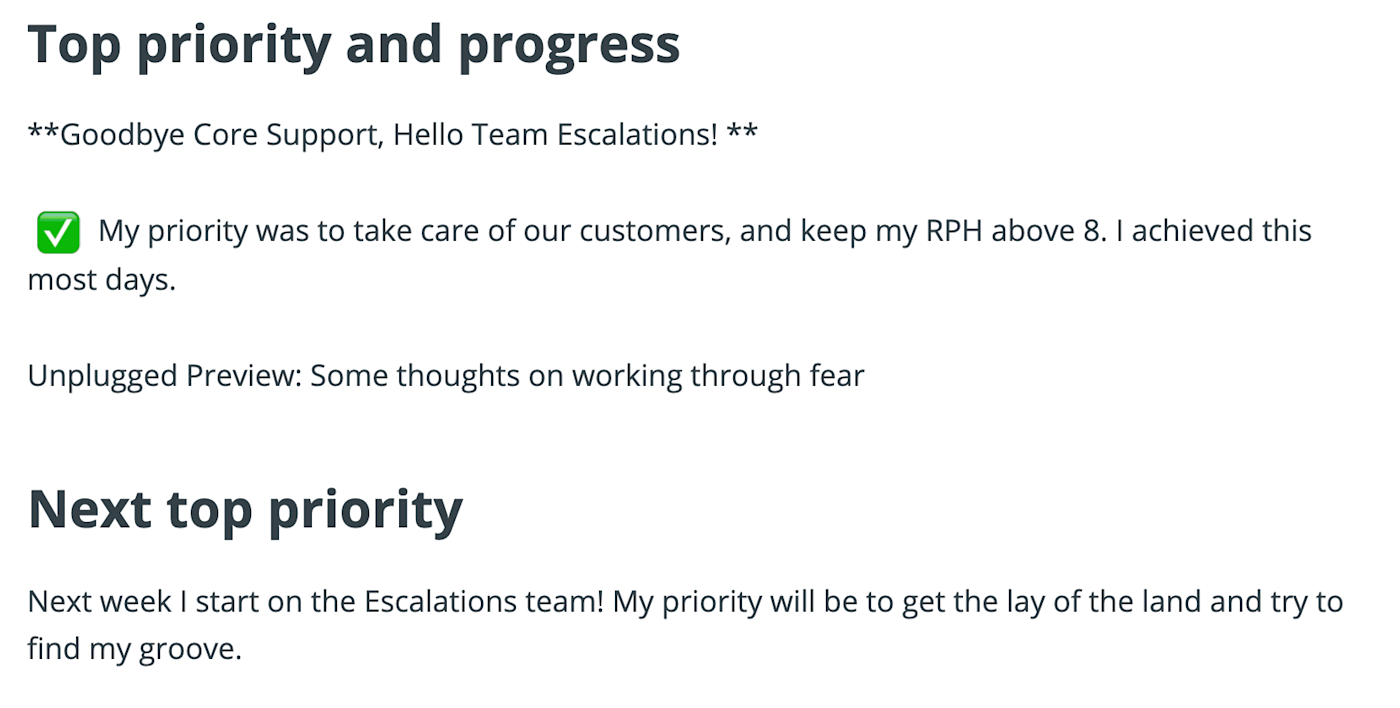Viewport: 1400px width, 708px height.
Task: Click the phrase 'Escalations team!' in the last paragraph
Action: click(x=483, y=602)
